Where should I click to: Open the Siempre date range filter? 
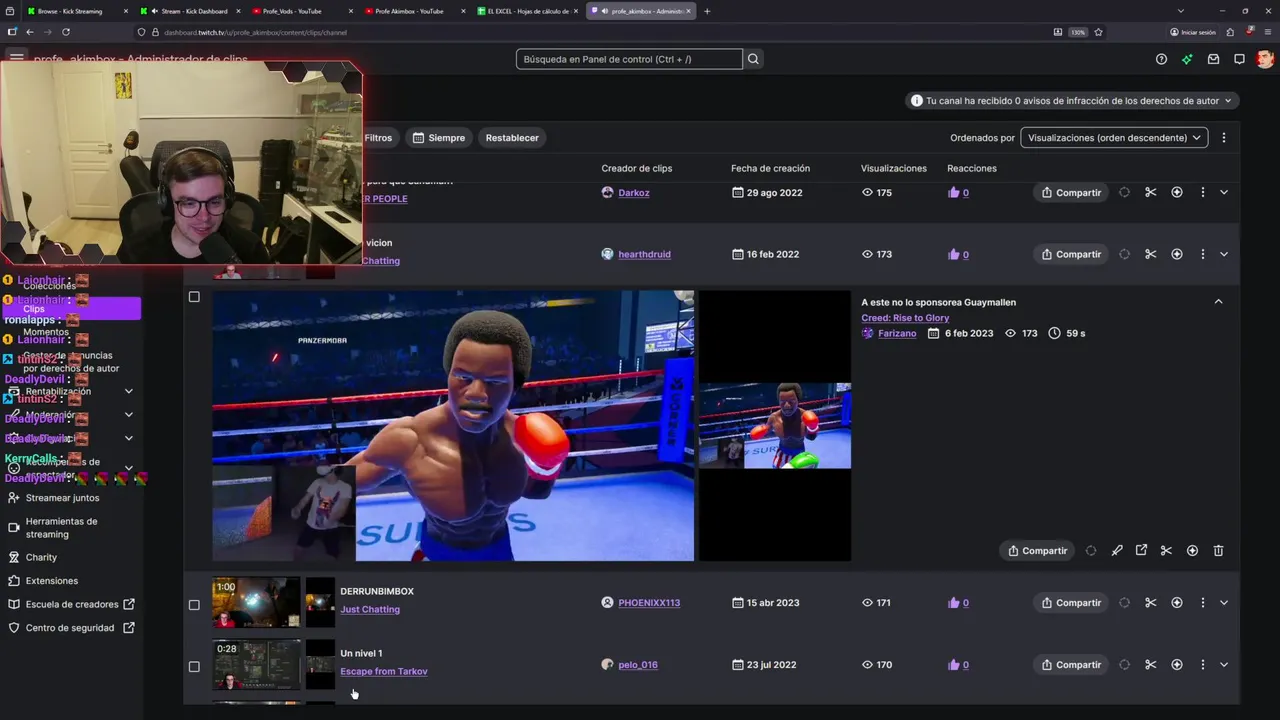click(x=439, y=138)
